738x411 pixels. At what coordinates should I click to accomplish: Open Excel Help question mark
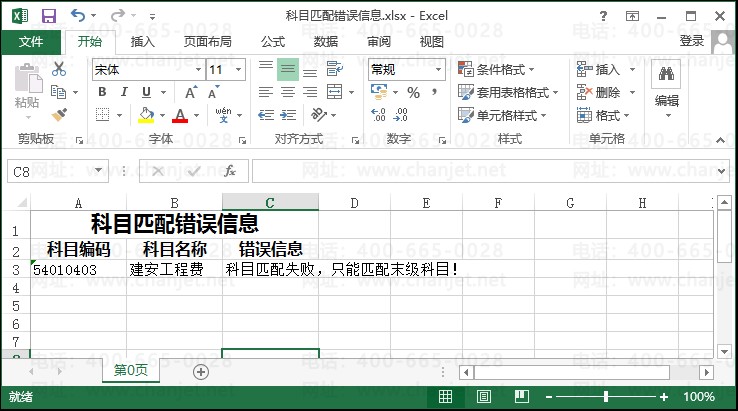(603, 16)
